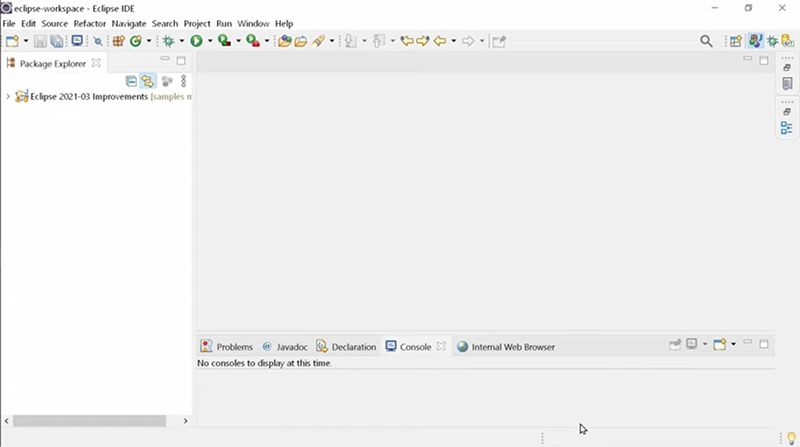Open the Navigate menu
The image size is (800, 447).
click(129, 23)
